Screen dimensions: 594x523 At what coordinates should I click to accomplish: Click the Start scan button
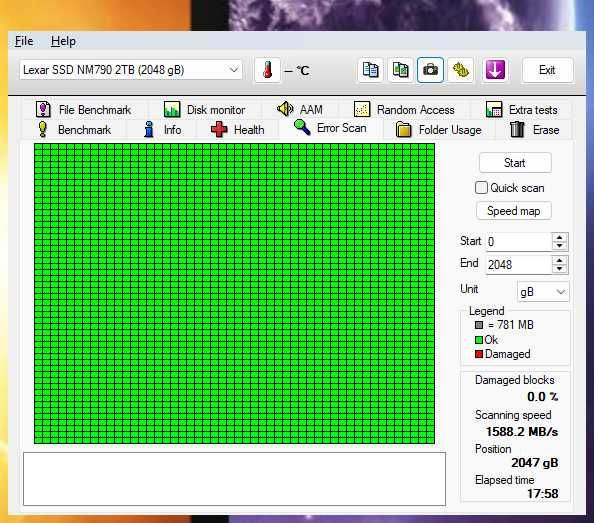[515, 163]
